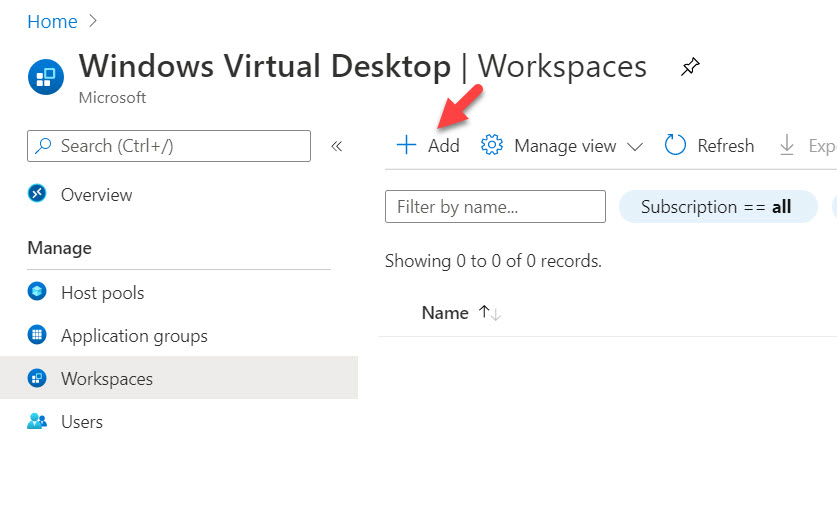Collapse the sidebar with double chevron
The width and height of the screenshot is (837, 518).
pyautogui.click(x=336, y=146)
